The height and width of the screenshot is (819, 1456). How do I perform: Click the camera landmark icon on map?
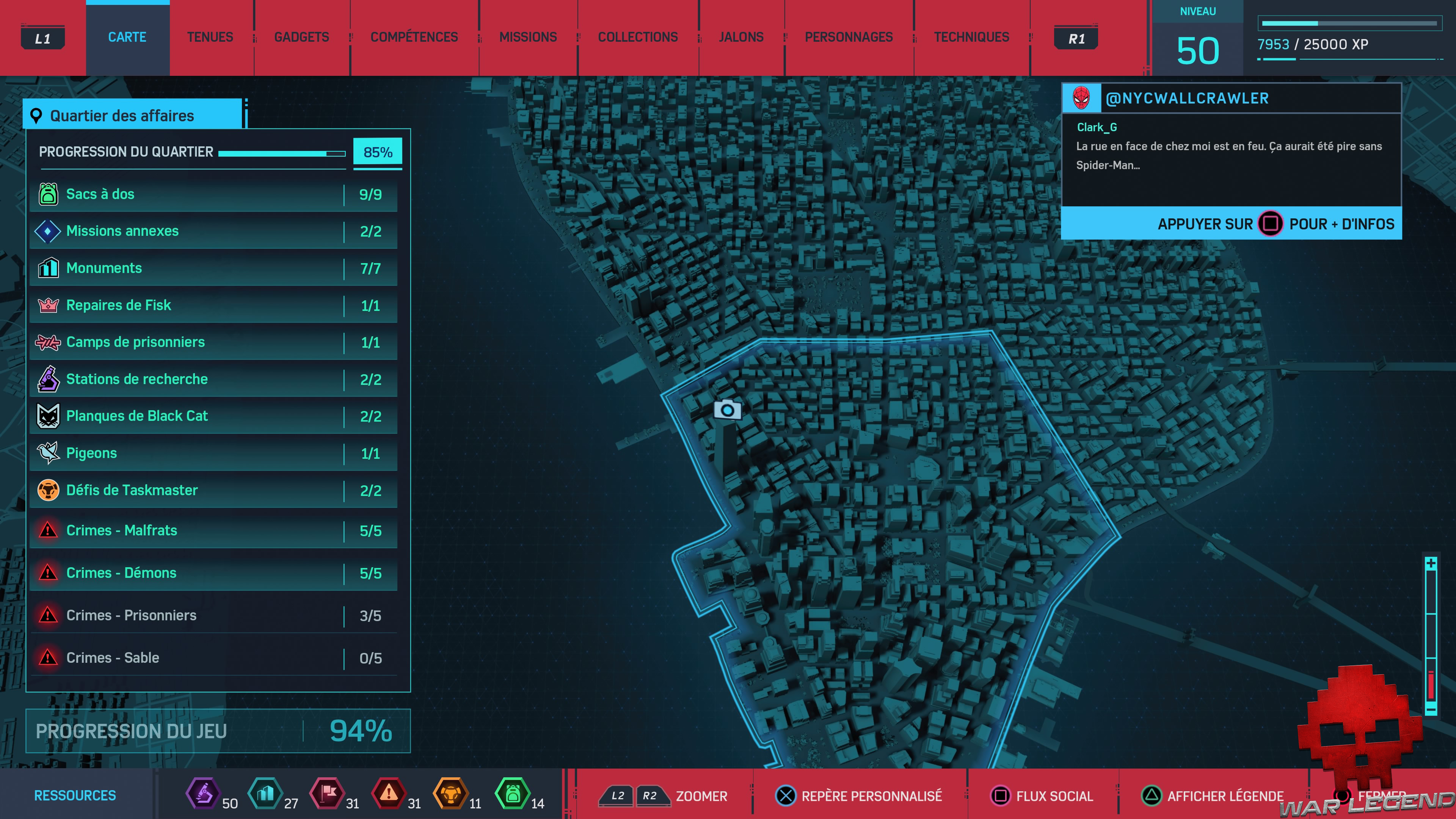pos(728,409)
